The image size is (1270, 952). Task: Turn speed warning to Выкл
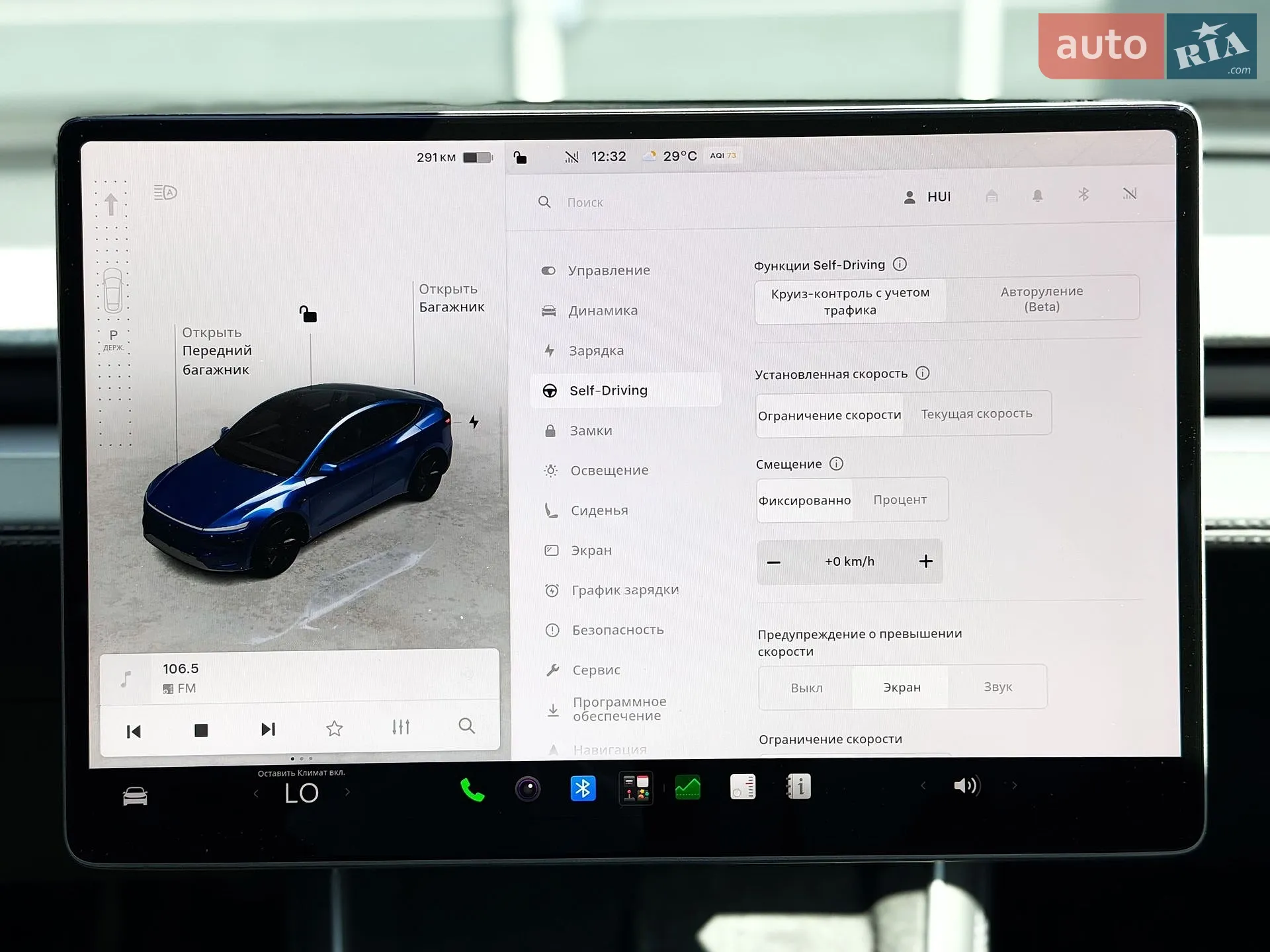point(807,688)
